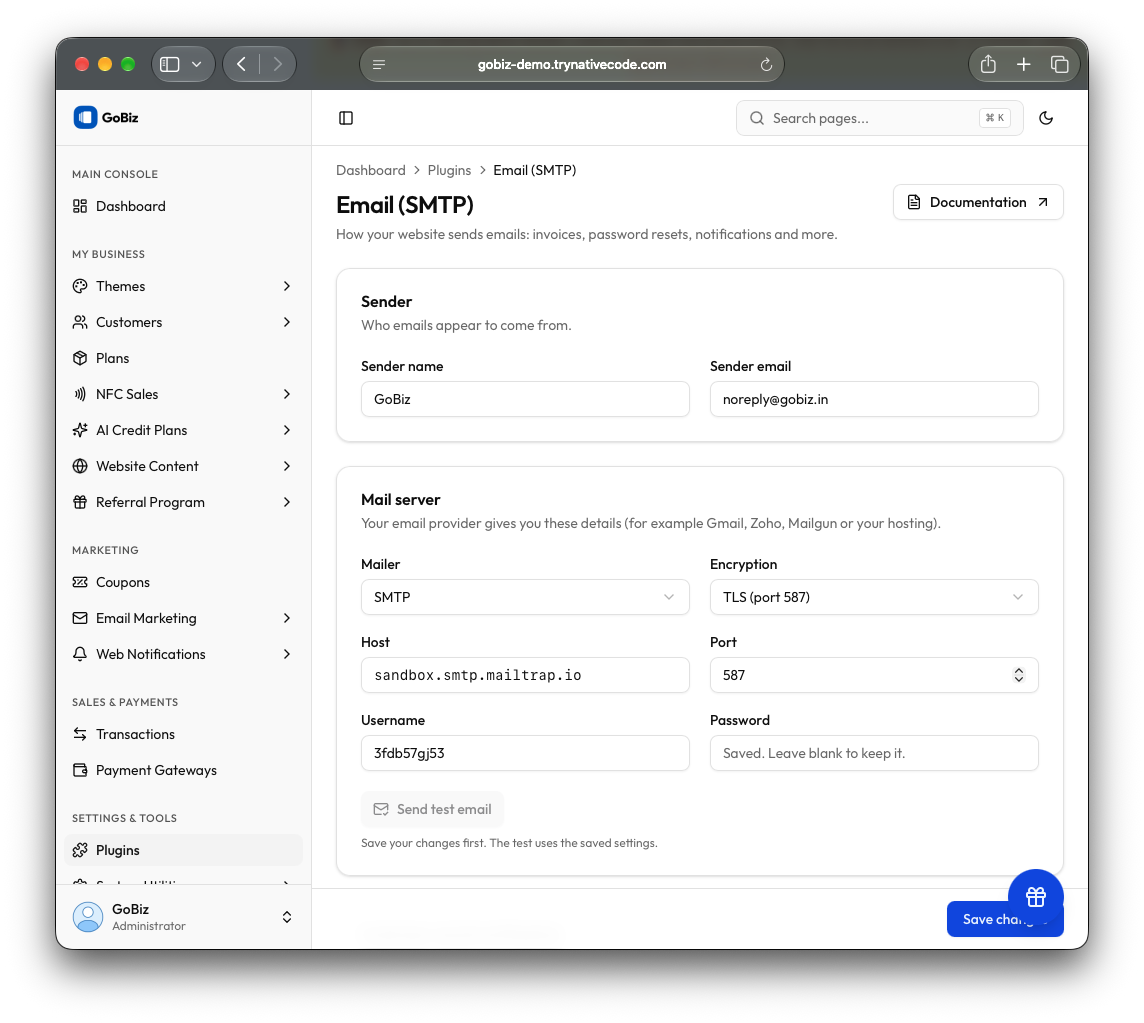Viewport: 1144px width, 1023px height.
Task: Click the browser forward arrow
Action: pos(277,64)
